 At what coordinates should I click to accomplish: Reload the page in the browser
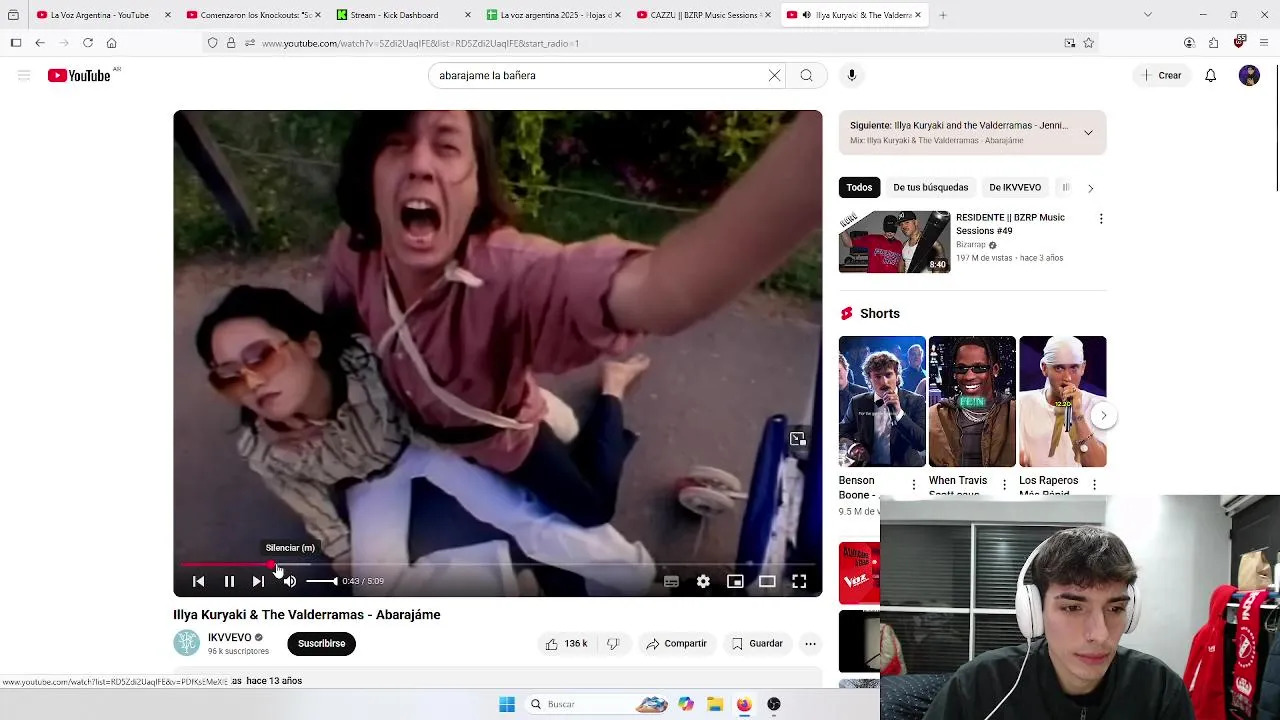click(88, 43)
